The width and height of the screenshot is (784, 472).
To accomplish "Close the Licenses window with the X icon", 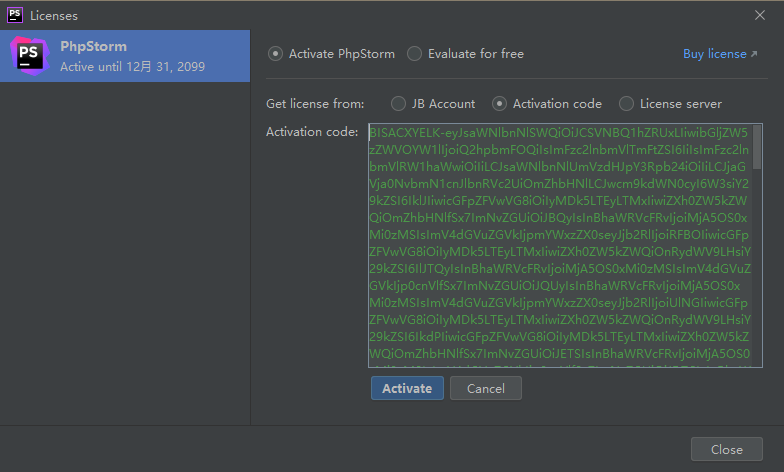I will (760, 16).
